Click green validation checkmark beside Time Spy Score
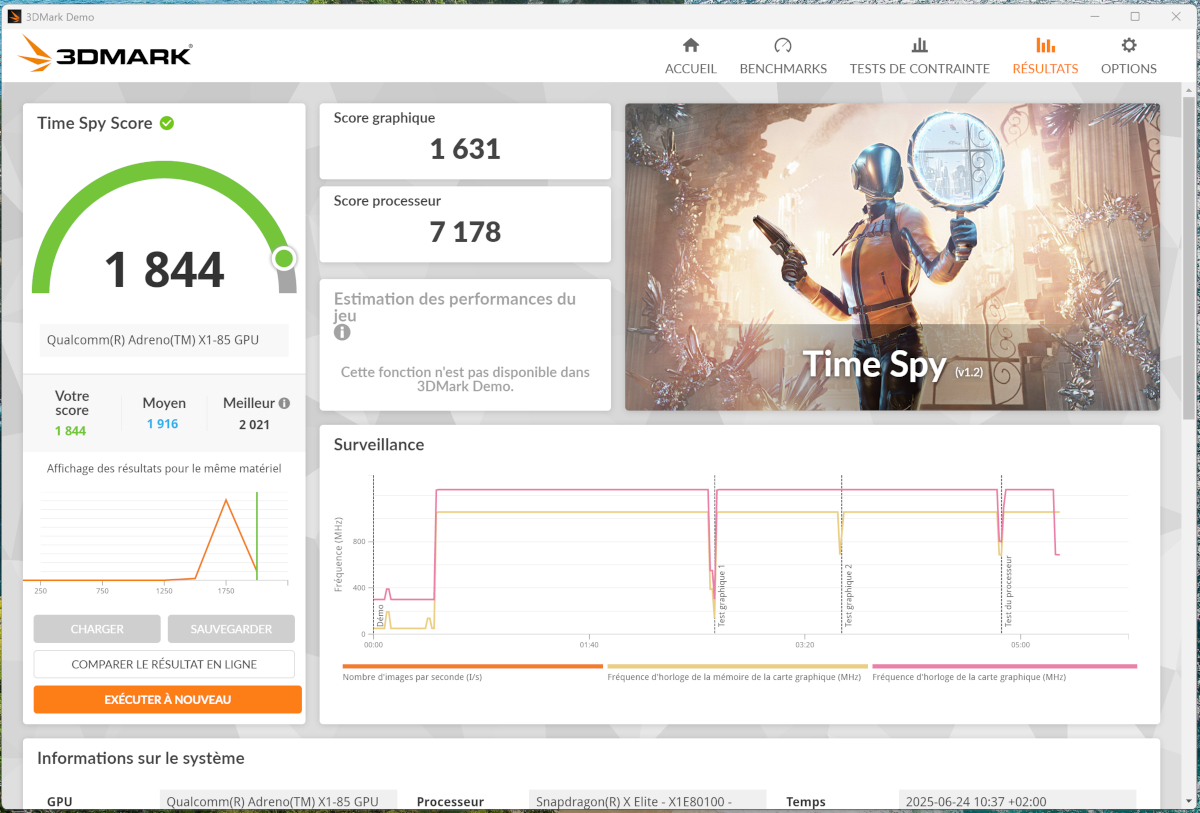1200x813 pixels. (x=167, y=123)
